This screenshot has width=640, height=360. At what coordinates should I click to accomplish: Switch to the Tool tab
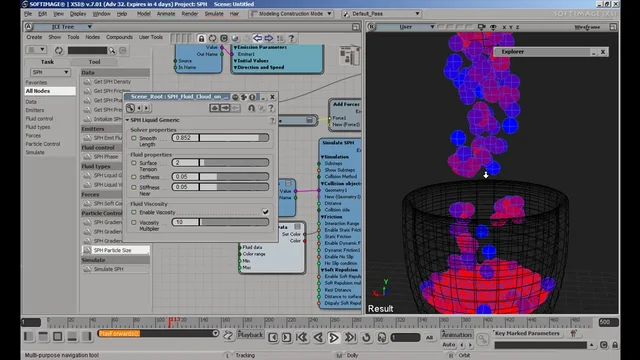[x=94, y=62]
